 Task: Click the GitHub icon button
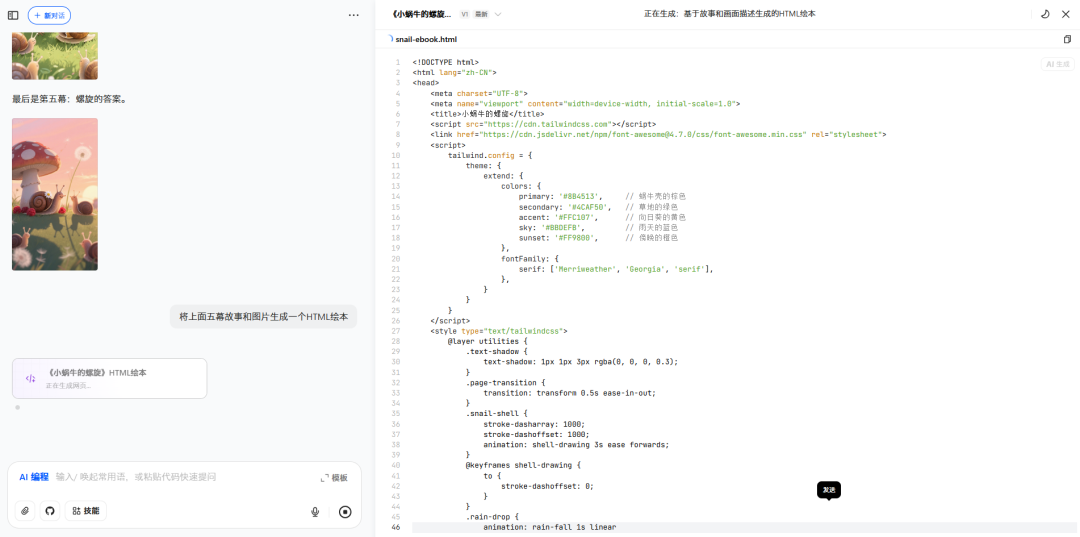[x=50, y=511]
